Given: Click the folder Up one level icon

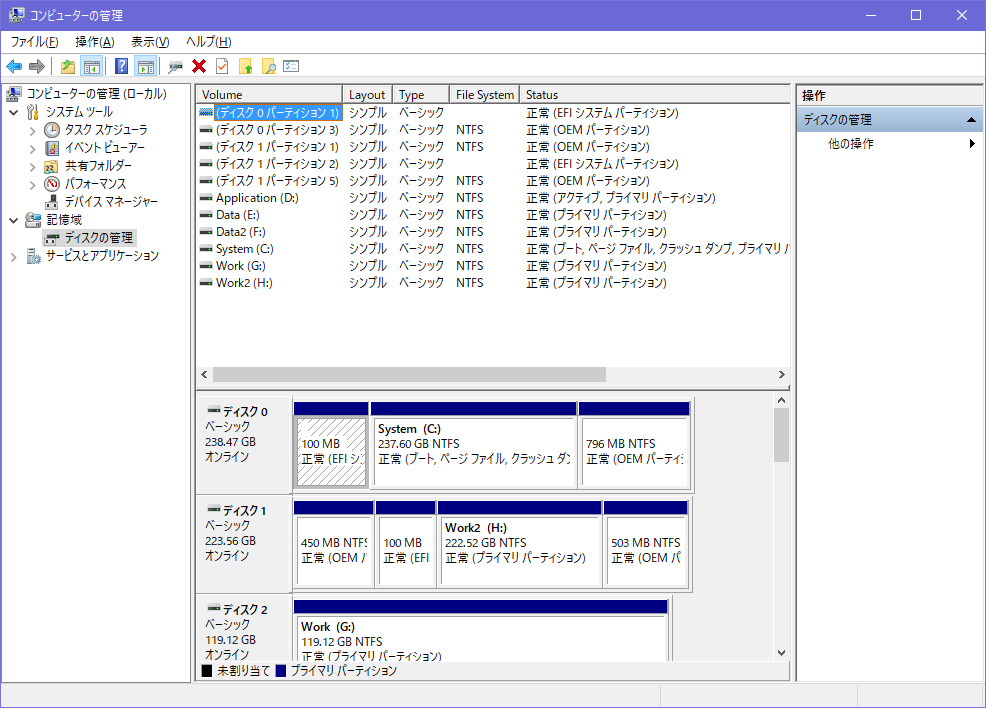Looking at the screenshot, I should click(x=68, y=66).
